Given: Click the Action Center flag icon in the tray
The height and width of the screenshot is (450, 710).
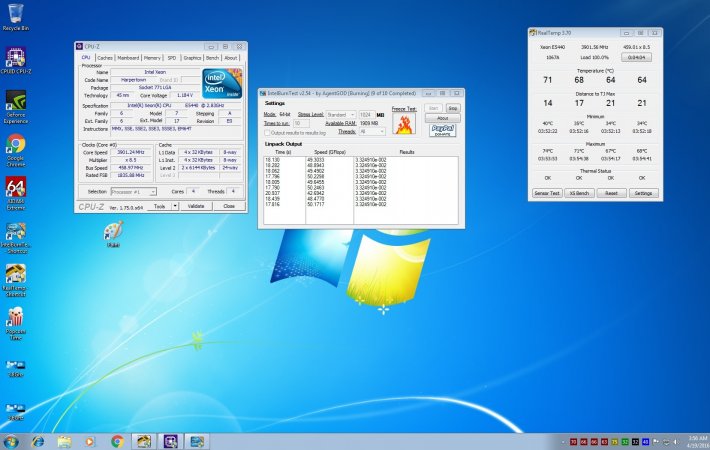Looking at the screenshot, I should [656, 442].
